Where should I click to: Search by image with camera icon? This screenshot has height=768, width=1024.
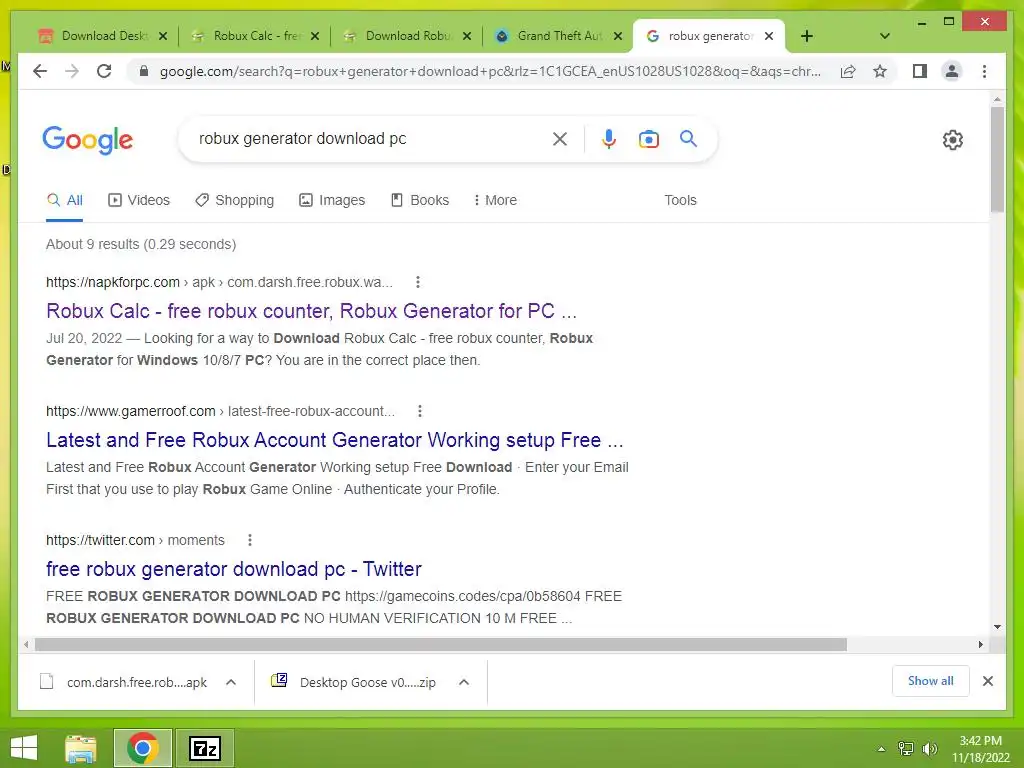click(x=648, y=139)
